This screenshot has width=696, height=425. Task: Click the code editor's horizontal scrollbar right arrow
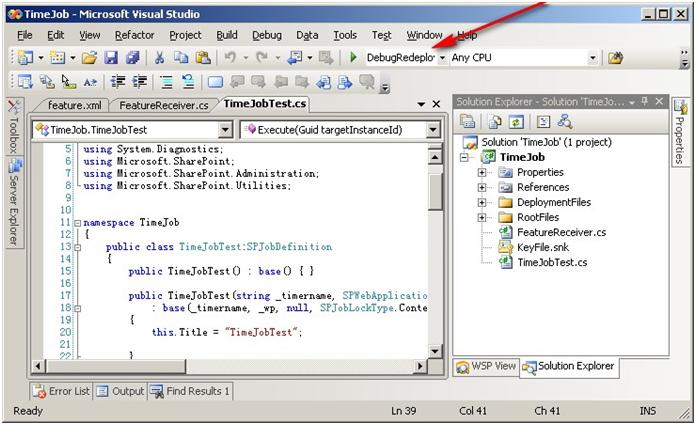click(x=419, y=366)
